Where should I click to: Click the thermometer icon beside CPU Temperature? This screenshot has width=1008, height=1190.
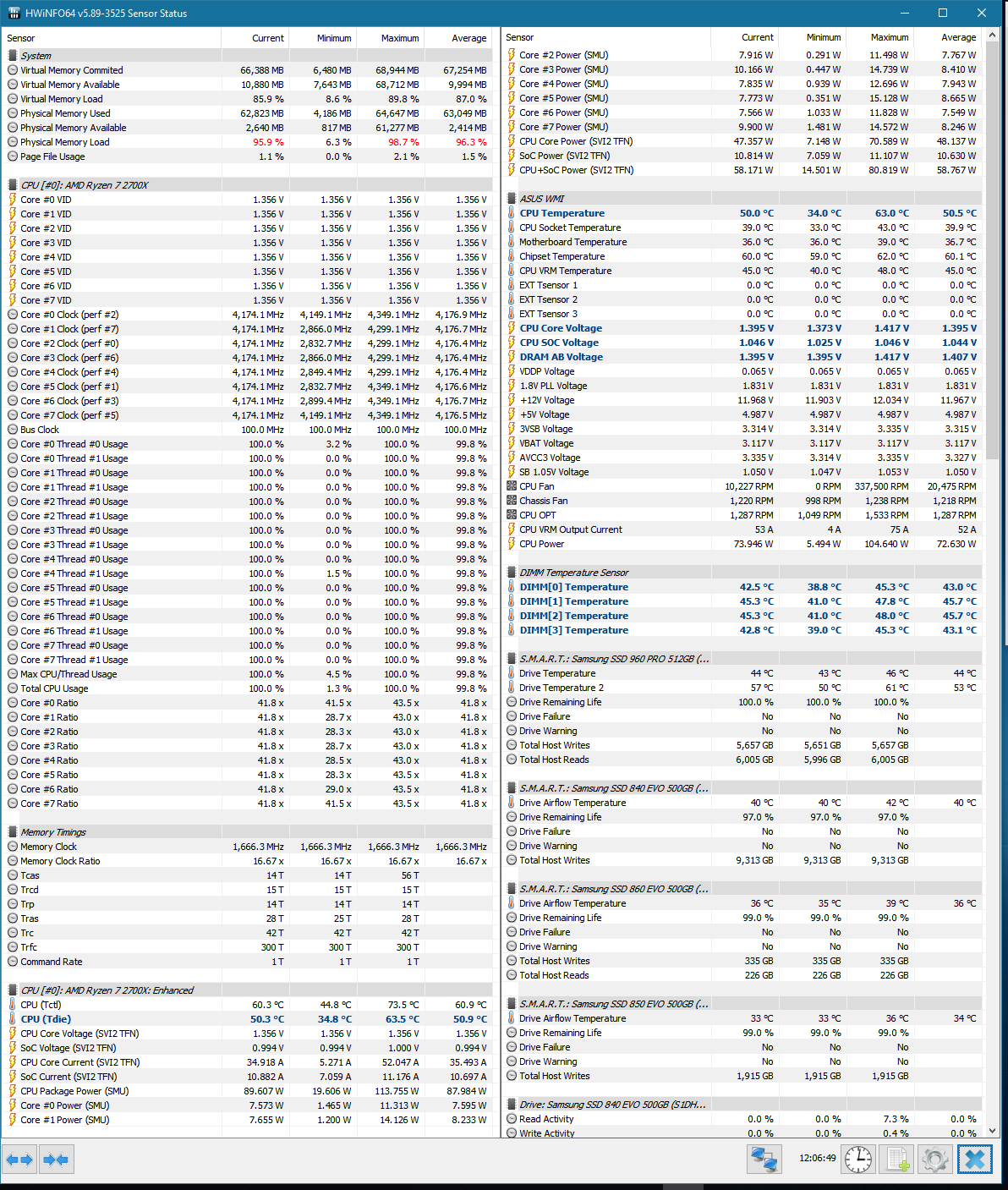coord(512,213)
